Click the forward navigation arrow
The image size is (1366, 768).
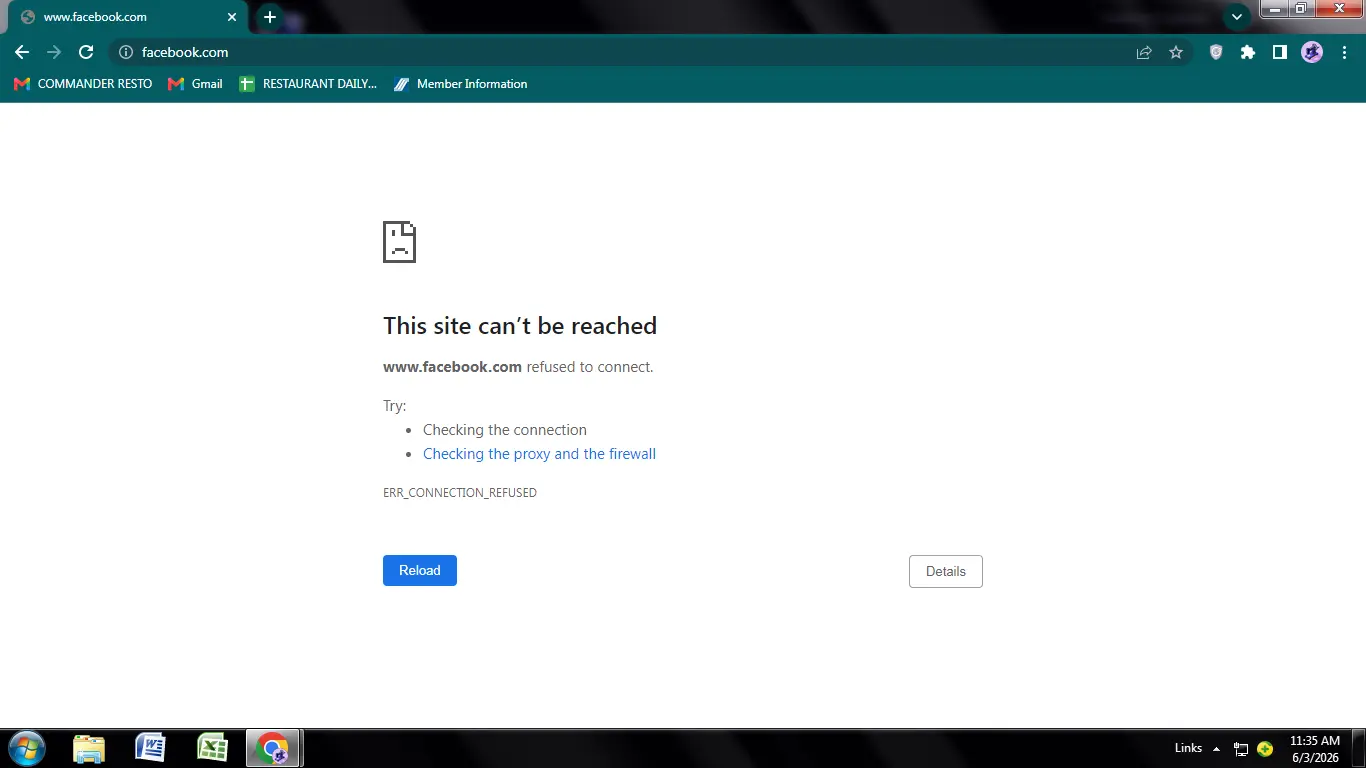tap(54, 52)
